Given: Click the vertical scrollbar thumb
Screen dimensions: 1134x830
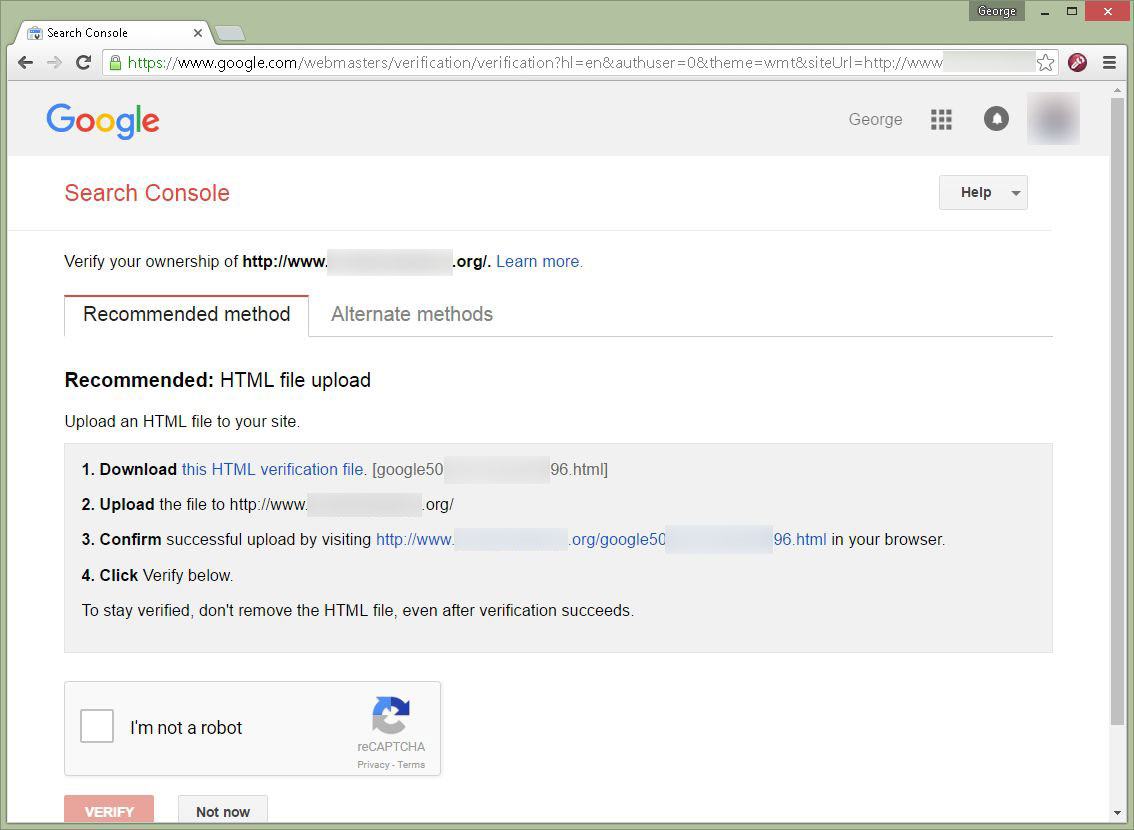Looking at the screenshot, I should point(1117,411).
